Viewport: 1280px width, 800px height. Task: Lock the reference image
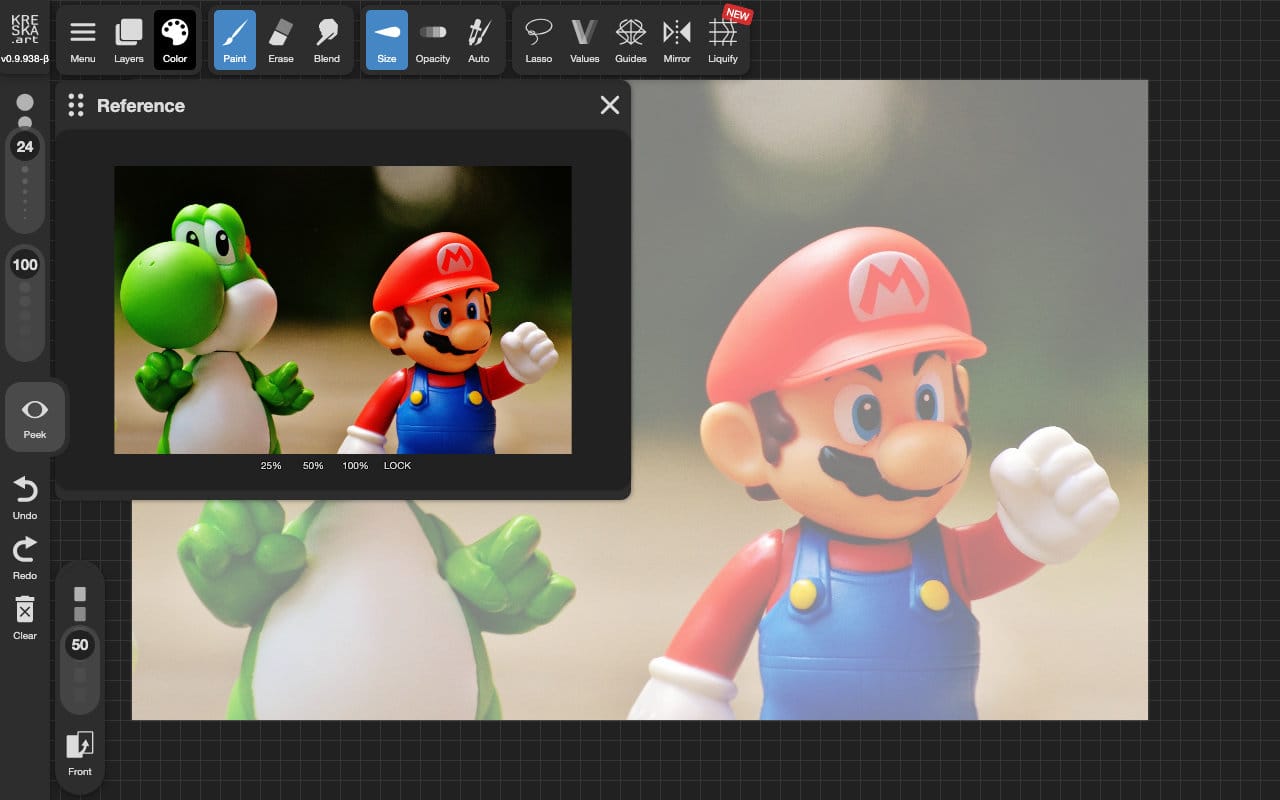coord(397,465)
